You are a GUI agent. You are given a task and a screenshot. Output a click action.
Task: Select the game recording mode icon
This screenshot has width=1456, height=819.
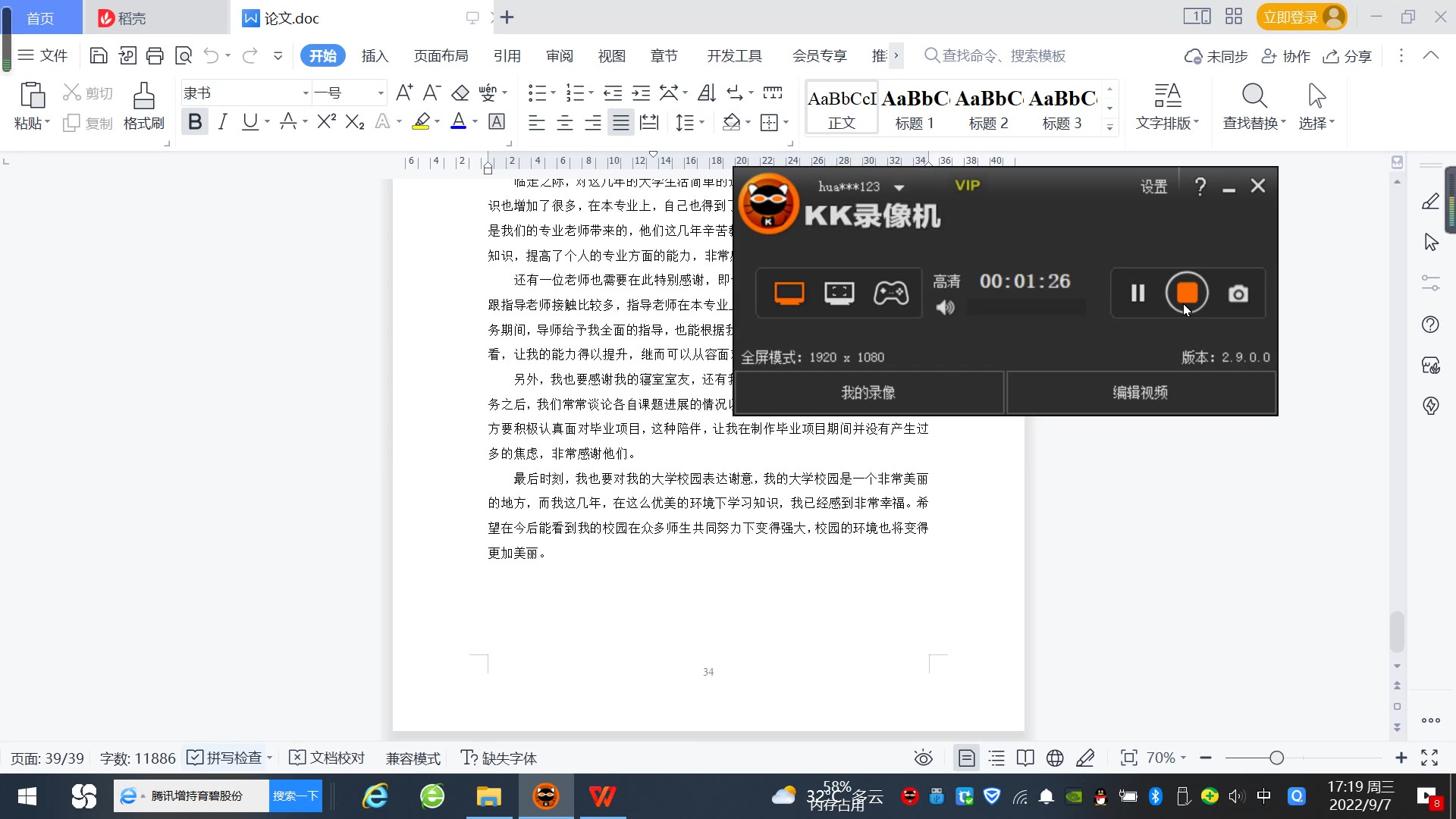point(890,293)
